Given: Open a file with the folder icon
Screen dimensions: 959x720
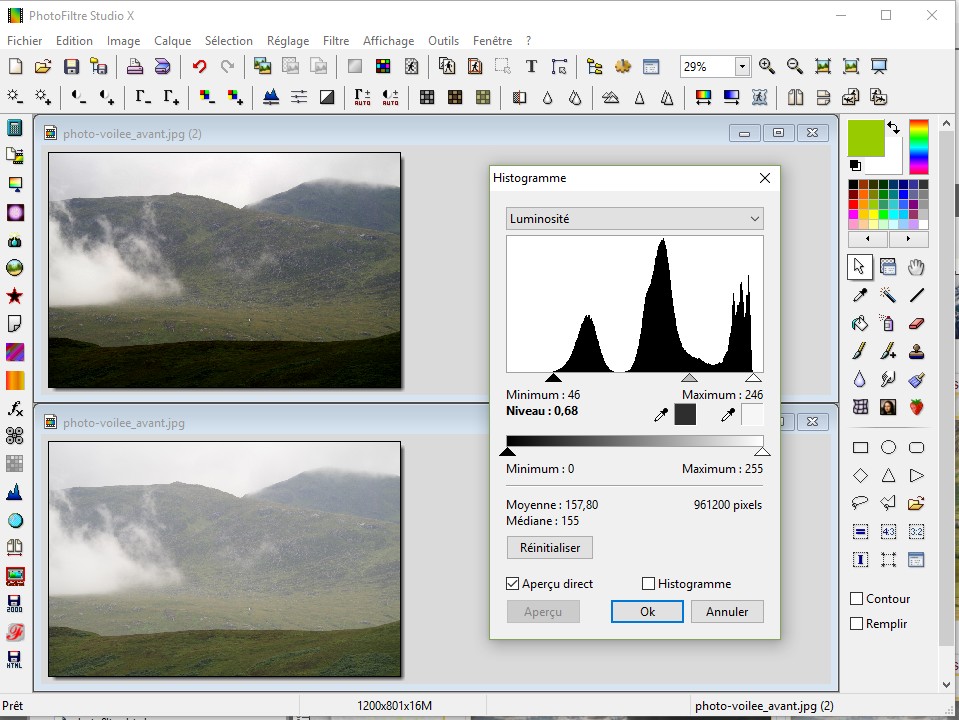Looking at the screenshot, I should point(43,66).
